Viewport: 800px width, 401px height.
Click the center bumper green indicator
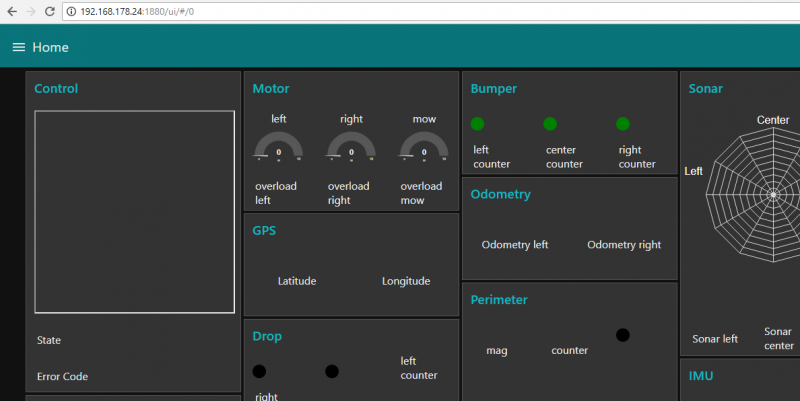(550, 123)
